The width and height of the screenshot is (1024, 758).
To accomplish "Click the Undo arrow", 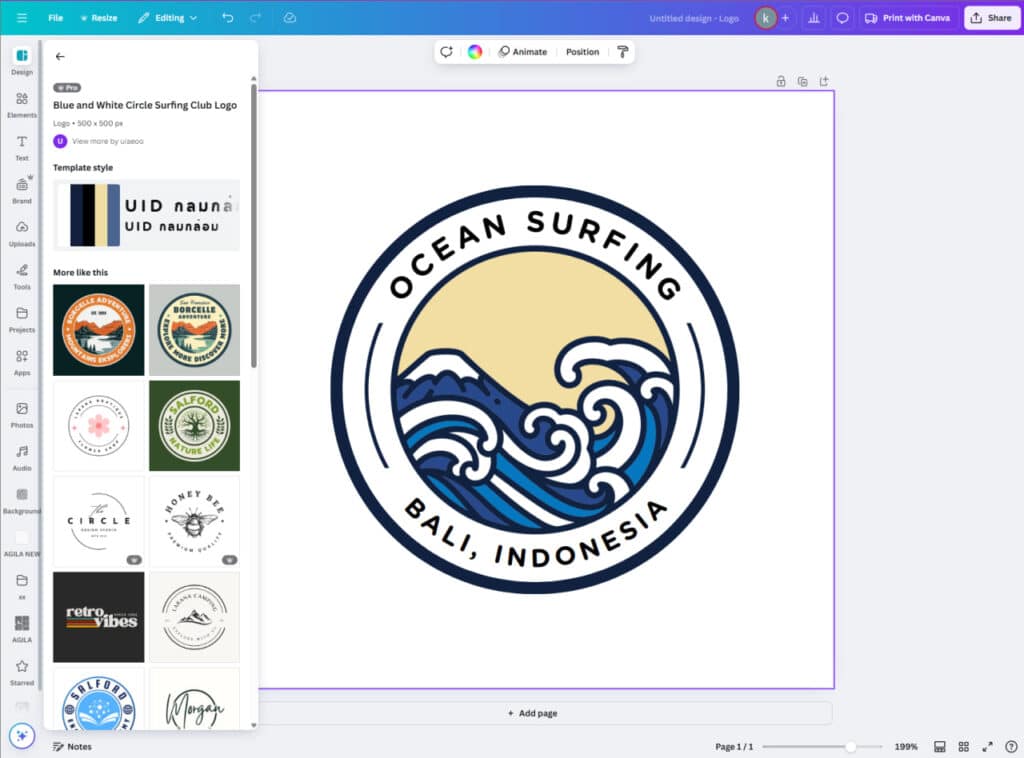I will click(227, 18).
